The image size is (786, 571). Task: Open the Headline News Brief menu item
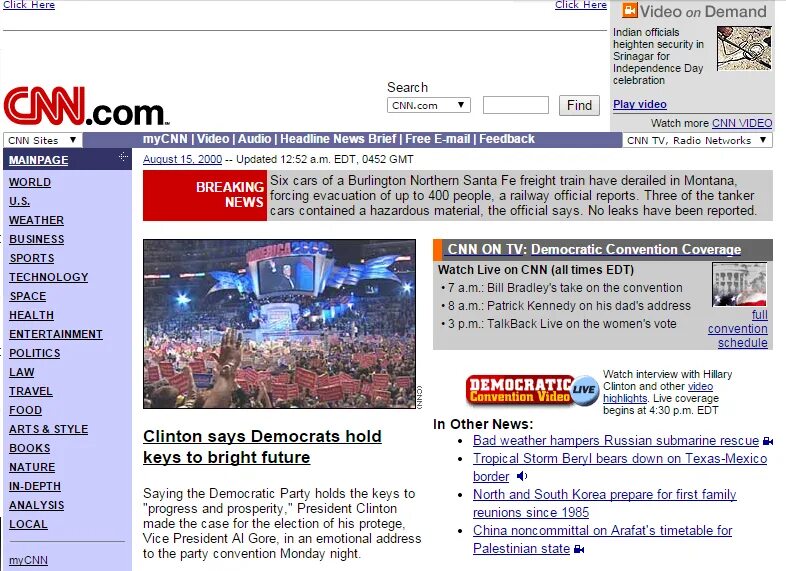338,139
